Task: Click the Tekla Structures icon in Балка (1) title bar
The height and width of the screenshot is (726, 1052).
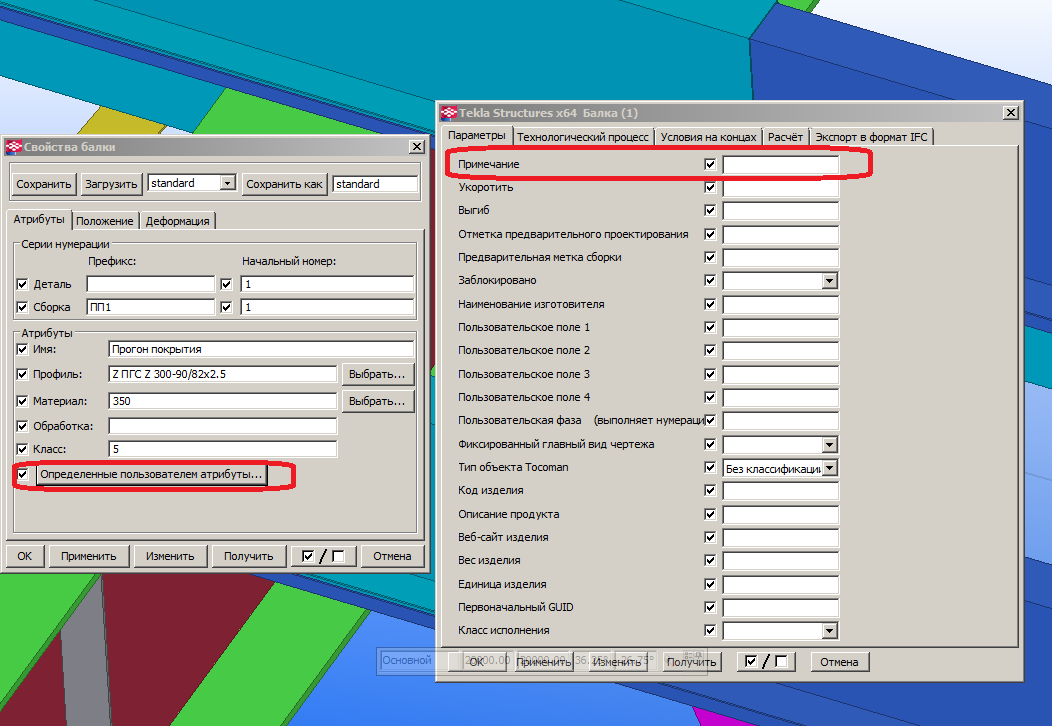Action: click(x=449, y=112)
